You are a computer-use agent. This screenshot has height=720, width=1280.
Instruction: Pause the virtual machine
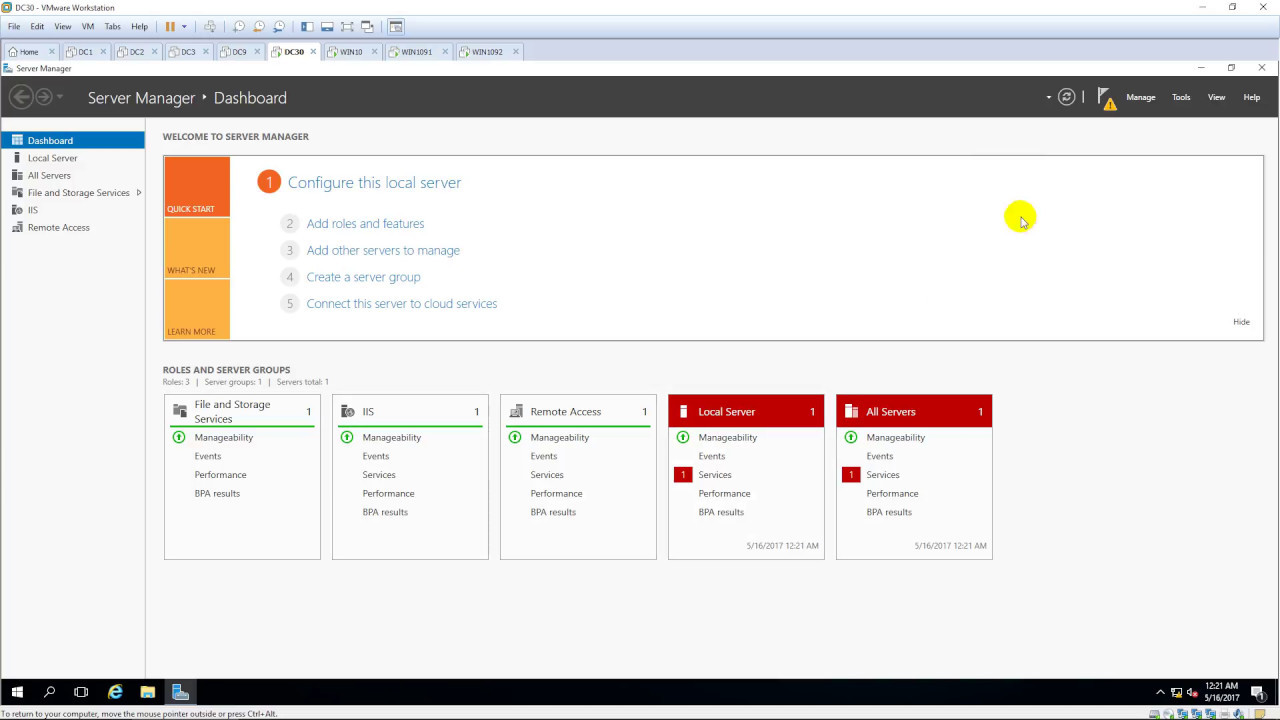coord(170,26)
